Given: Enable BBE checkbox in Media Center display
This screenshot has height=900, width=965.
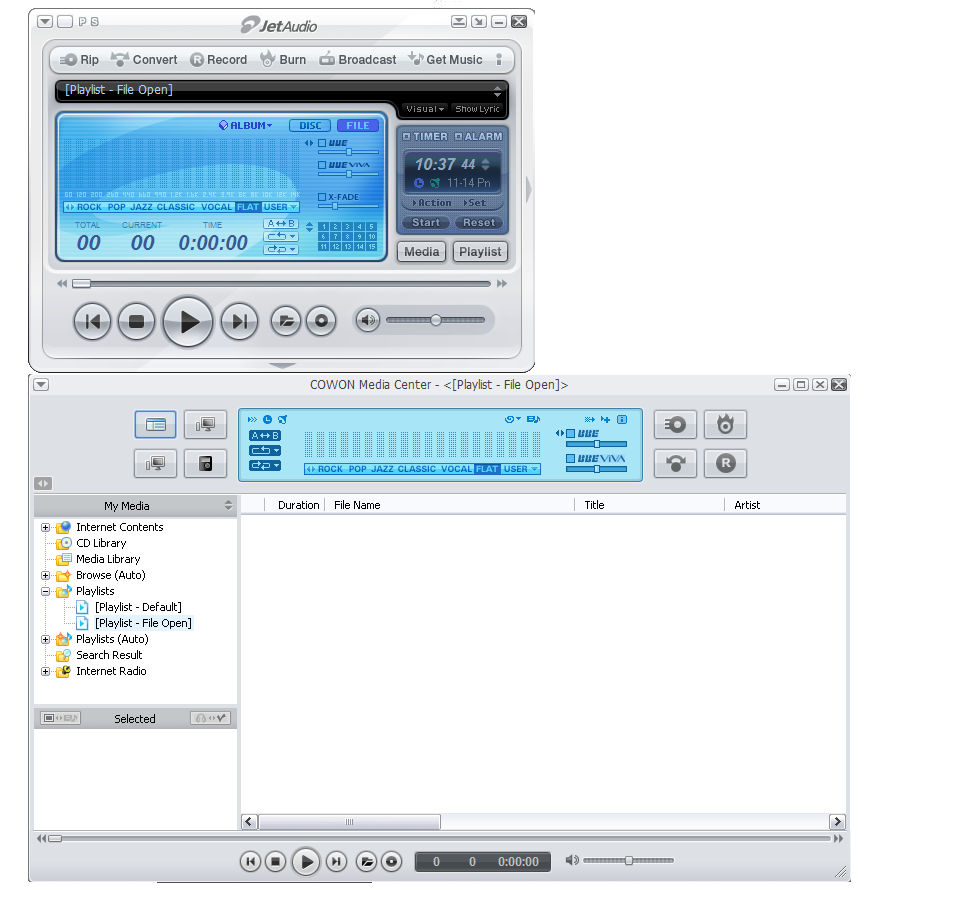Looking at the screenshot, I should coord(571,433).
